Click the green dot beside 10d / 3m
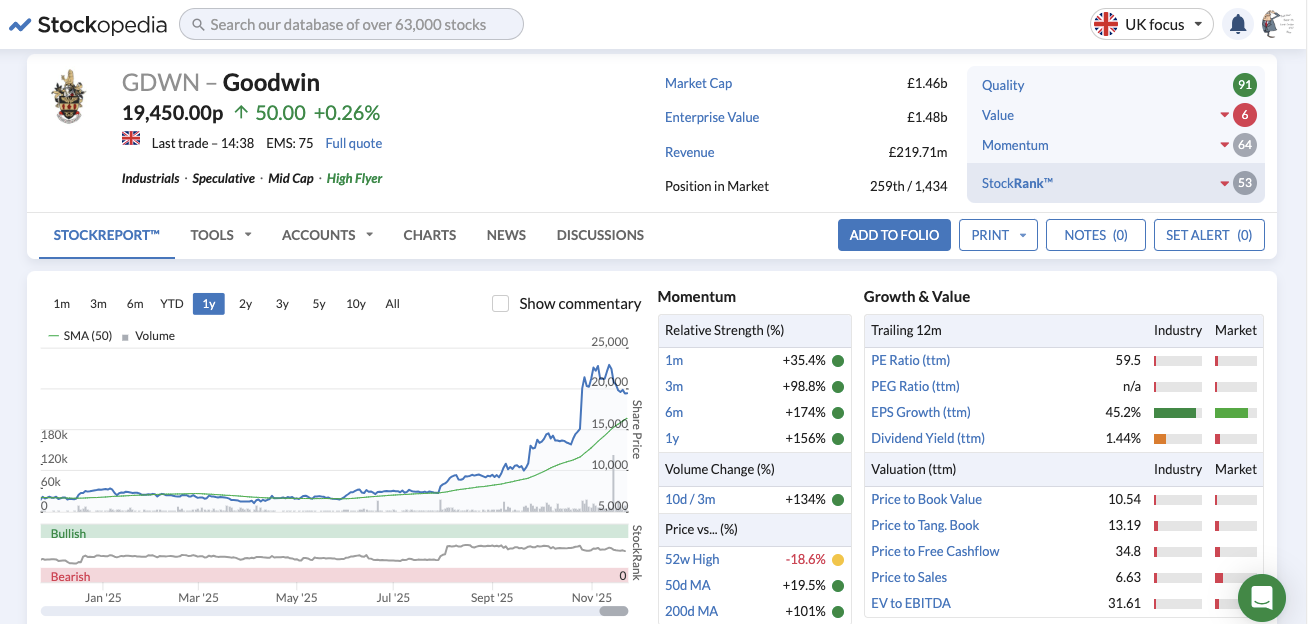 (838, 499)
